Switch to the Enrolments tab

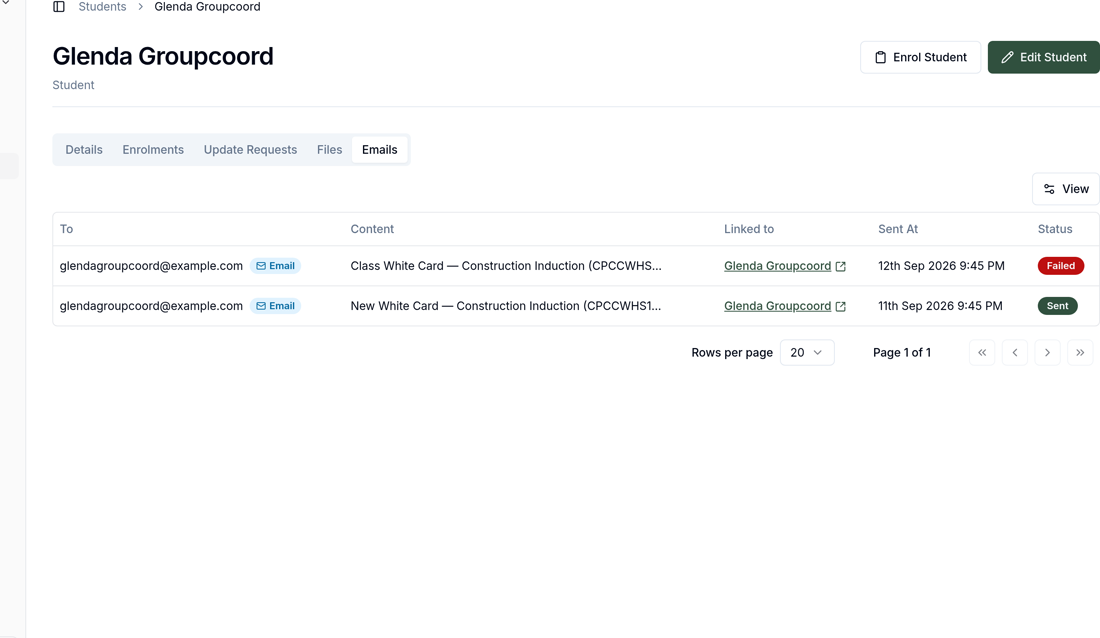click(153, 149)
